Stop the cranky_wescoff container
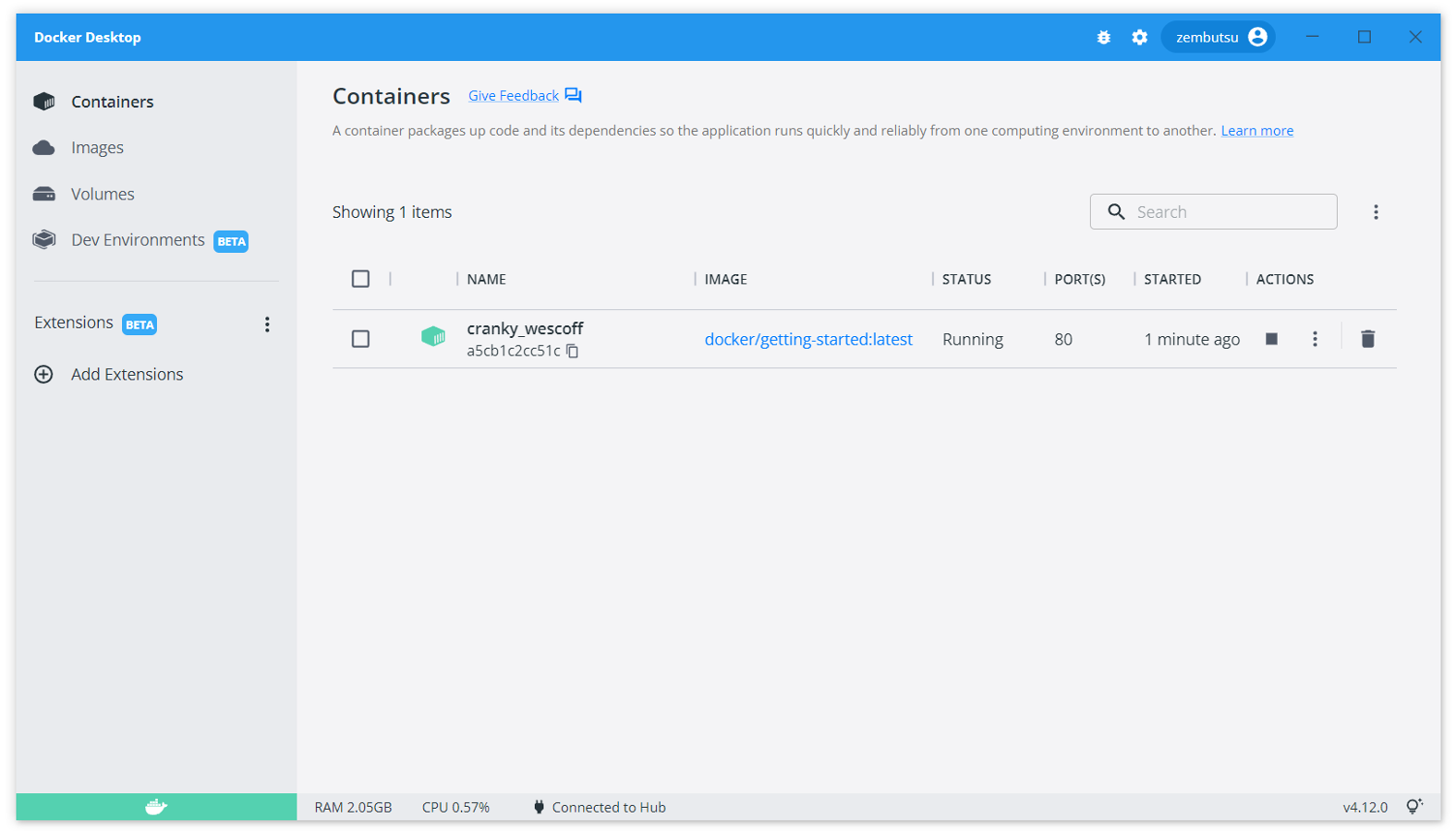Screen dimensions: 1456x831 1271,339
